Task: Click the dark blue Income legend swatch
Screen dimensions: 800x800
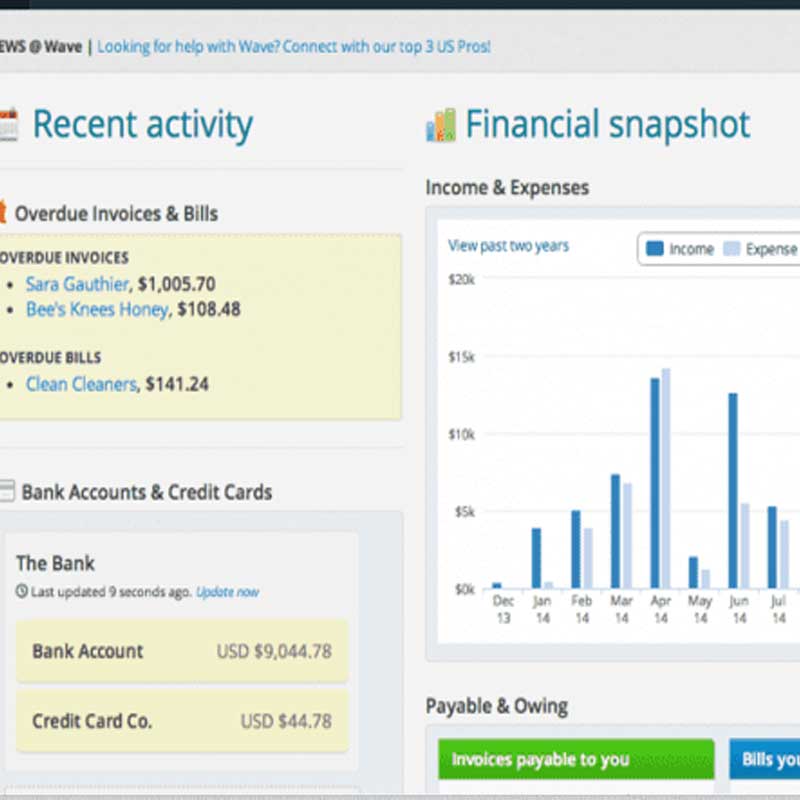Action: pos(655,249)
